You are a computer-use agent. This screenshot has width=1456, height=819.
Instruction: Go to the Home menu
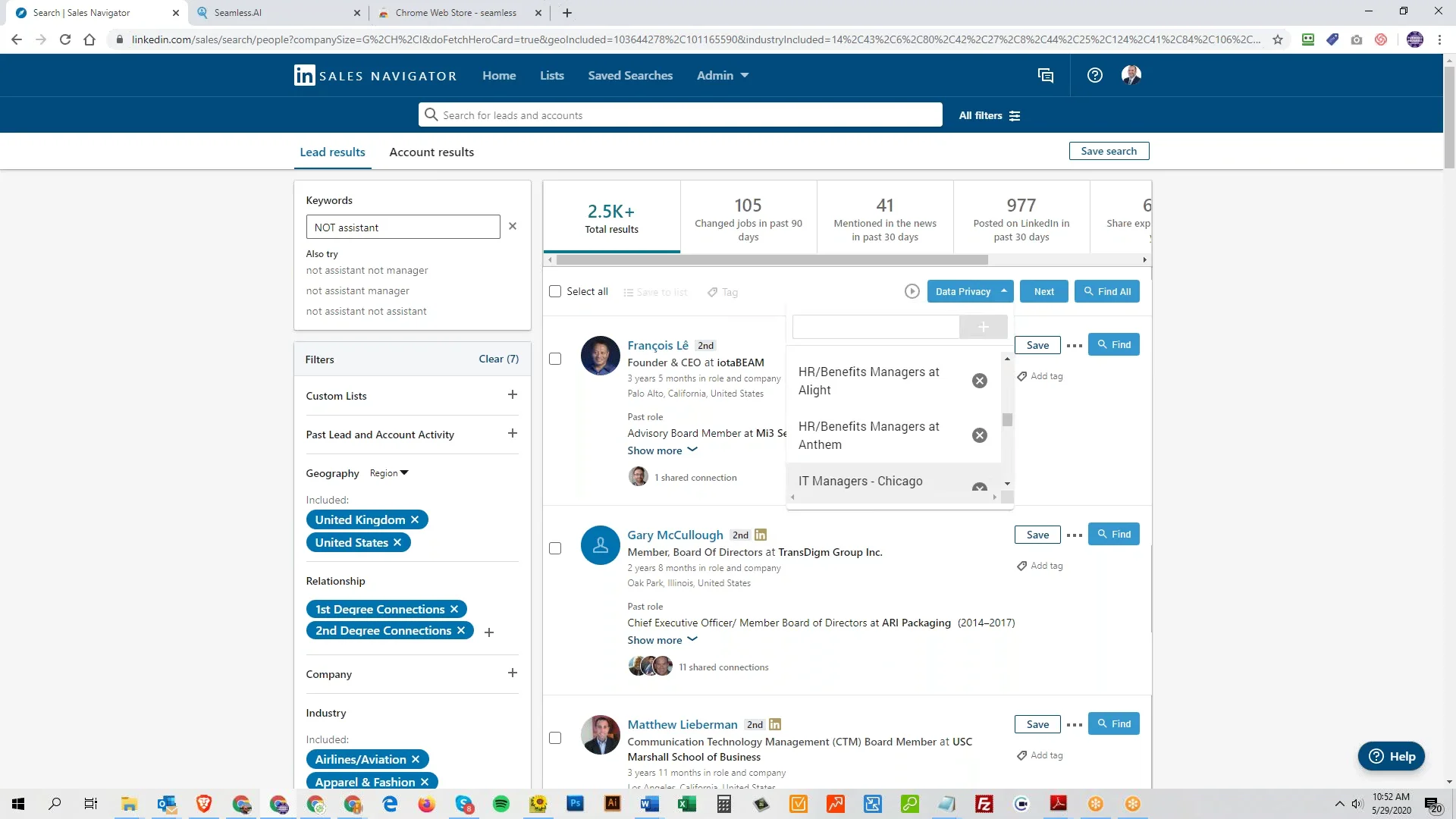499,75
